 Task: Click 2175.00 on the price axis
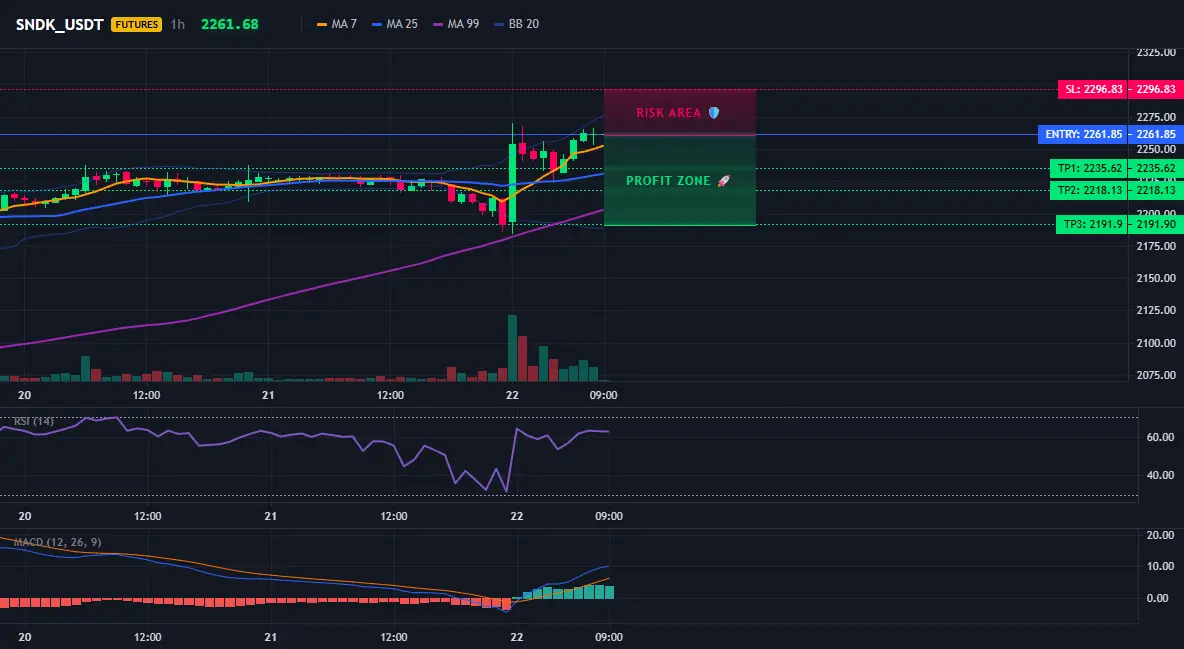pyautogui.click(x=1156, y=246)
